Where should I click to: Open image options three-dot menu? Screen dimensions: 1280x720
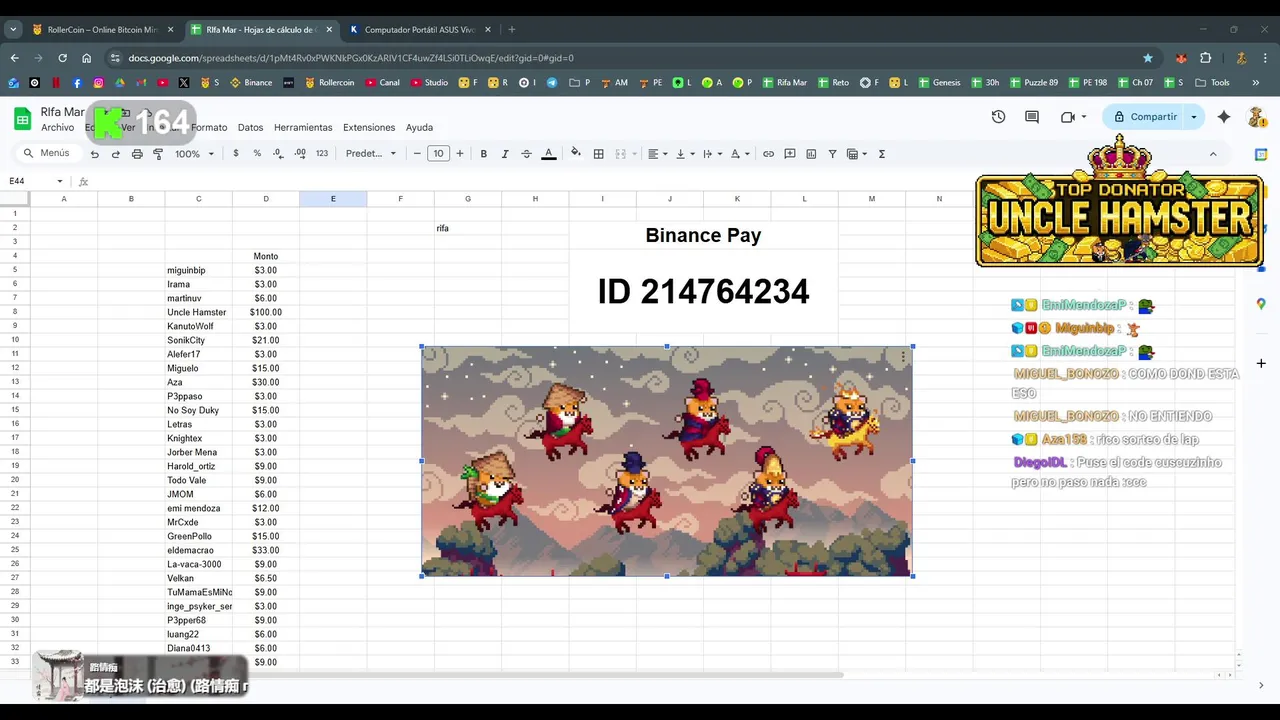[x=903, y=357]
